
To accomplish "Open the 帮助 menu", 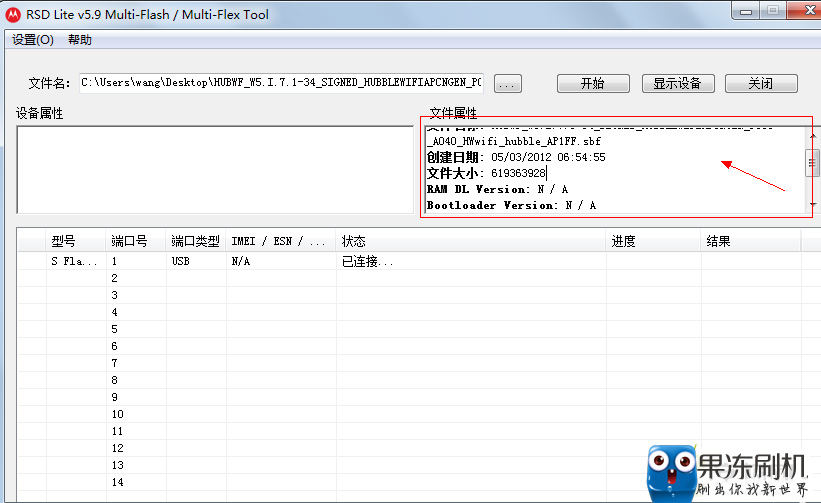I will pyautogui.click(x=80, y=40).
